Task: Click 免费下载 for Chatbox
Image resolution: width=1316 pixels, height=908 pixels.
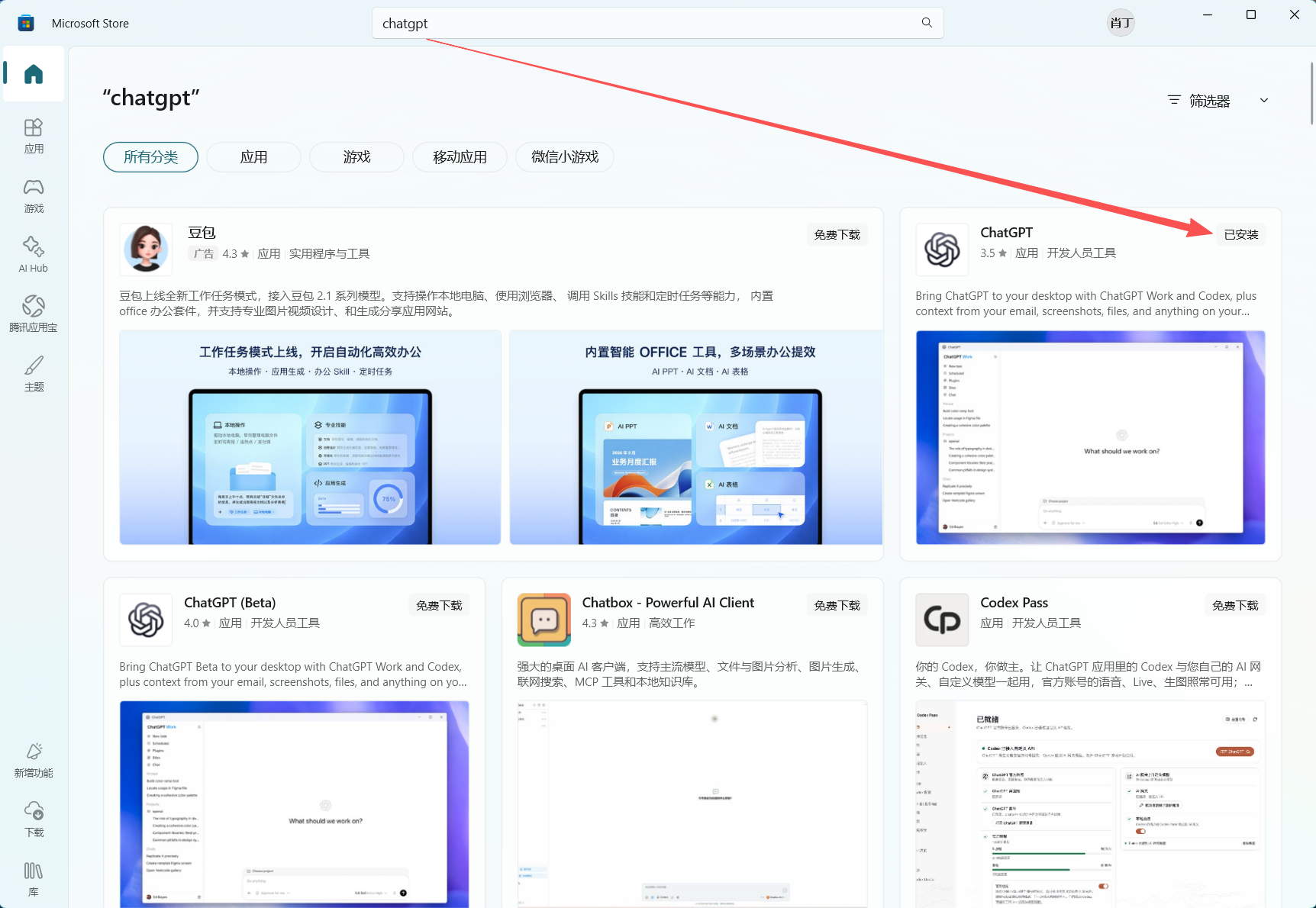Action: [837, 605]
